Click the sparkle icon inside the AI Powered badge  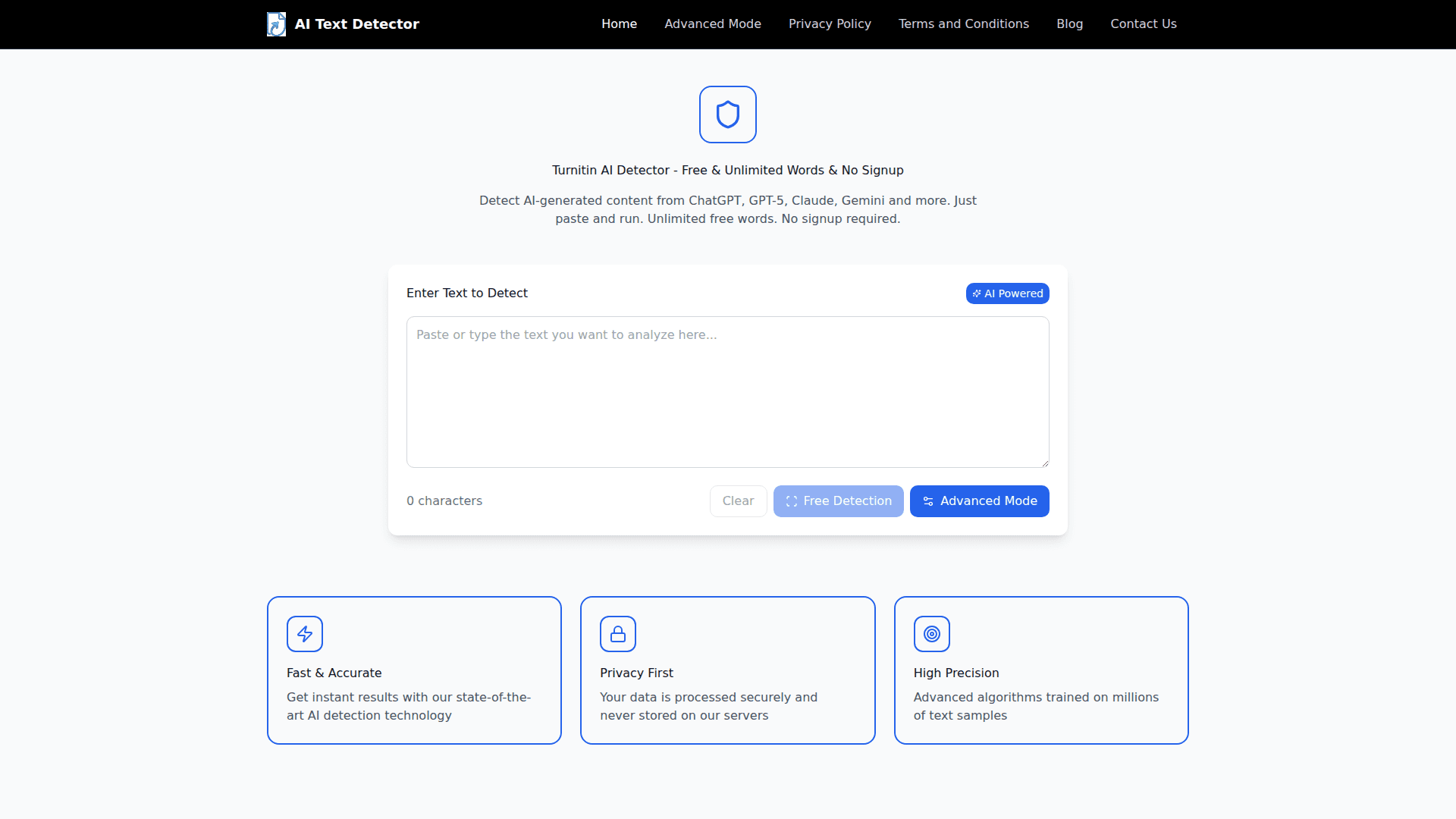977,293
